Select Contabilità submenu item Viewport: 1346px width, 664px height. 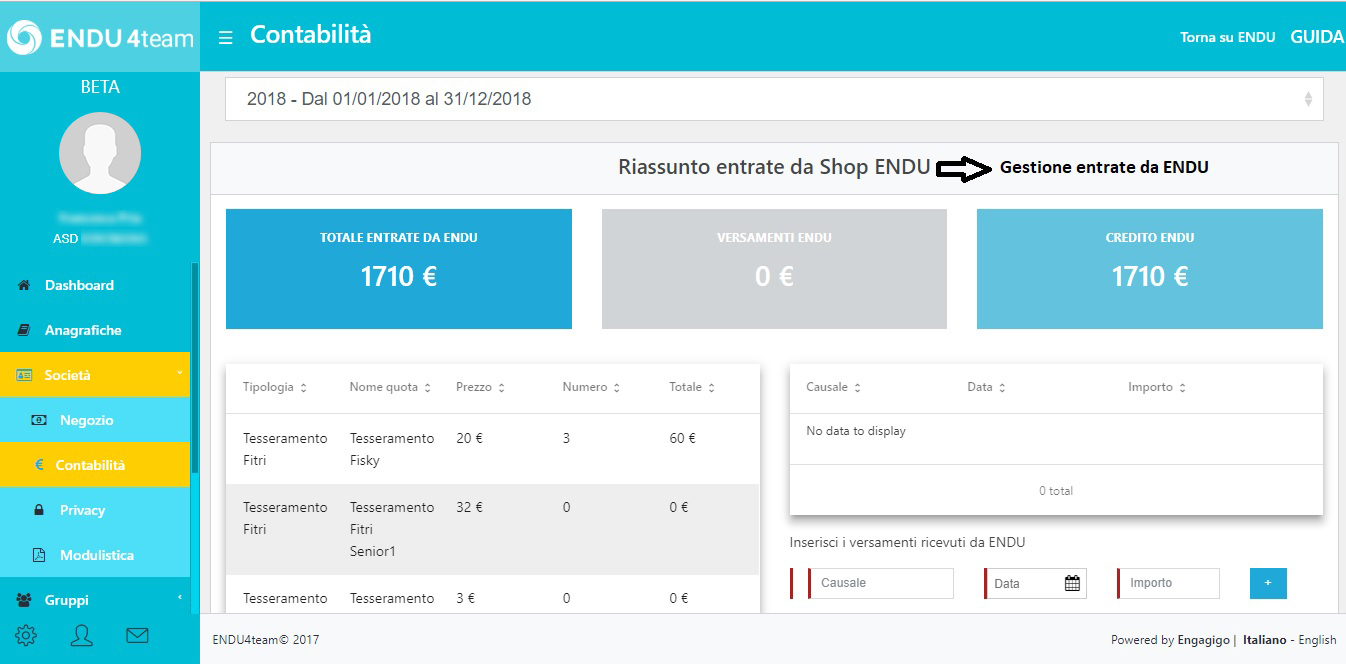tap(95, 465)
